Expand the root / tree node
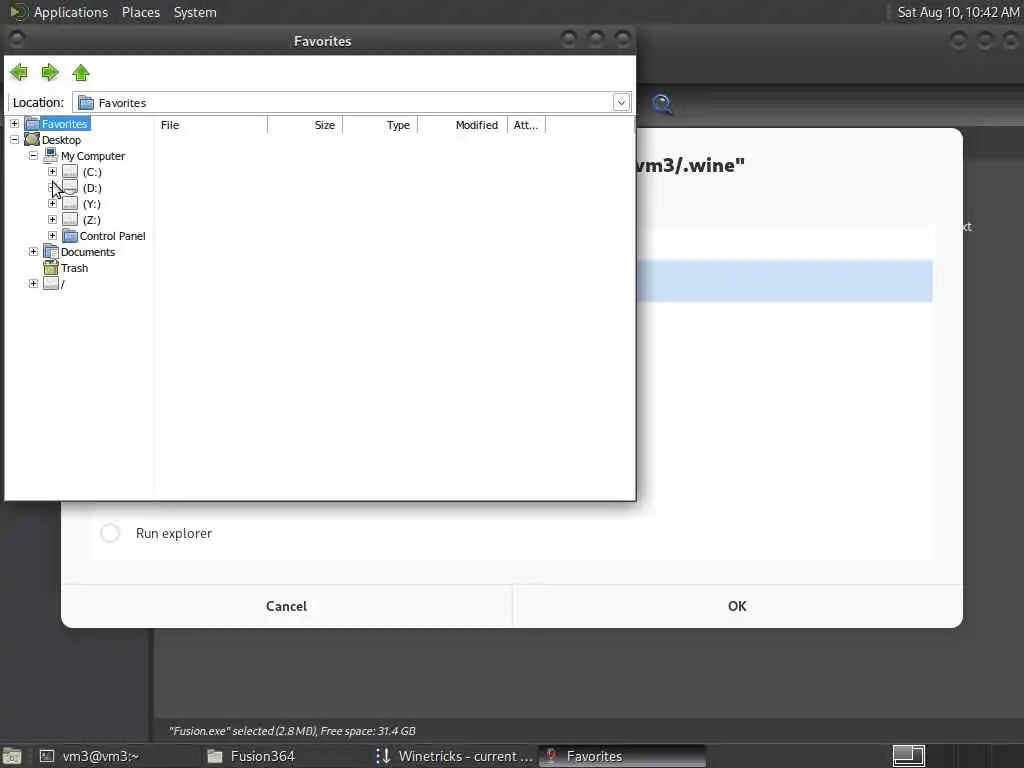The width and height of the screenshot is (1024, 768). tap(33, 283)
